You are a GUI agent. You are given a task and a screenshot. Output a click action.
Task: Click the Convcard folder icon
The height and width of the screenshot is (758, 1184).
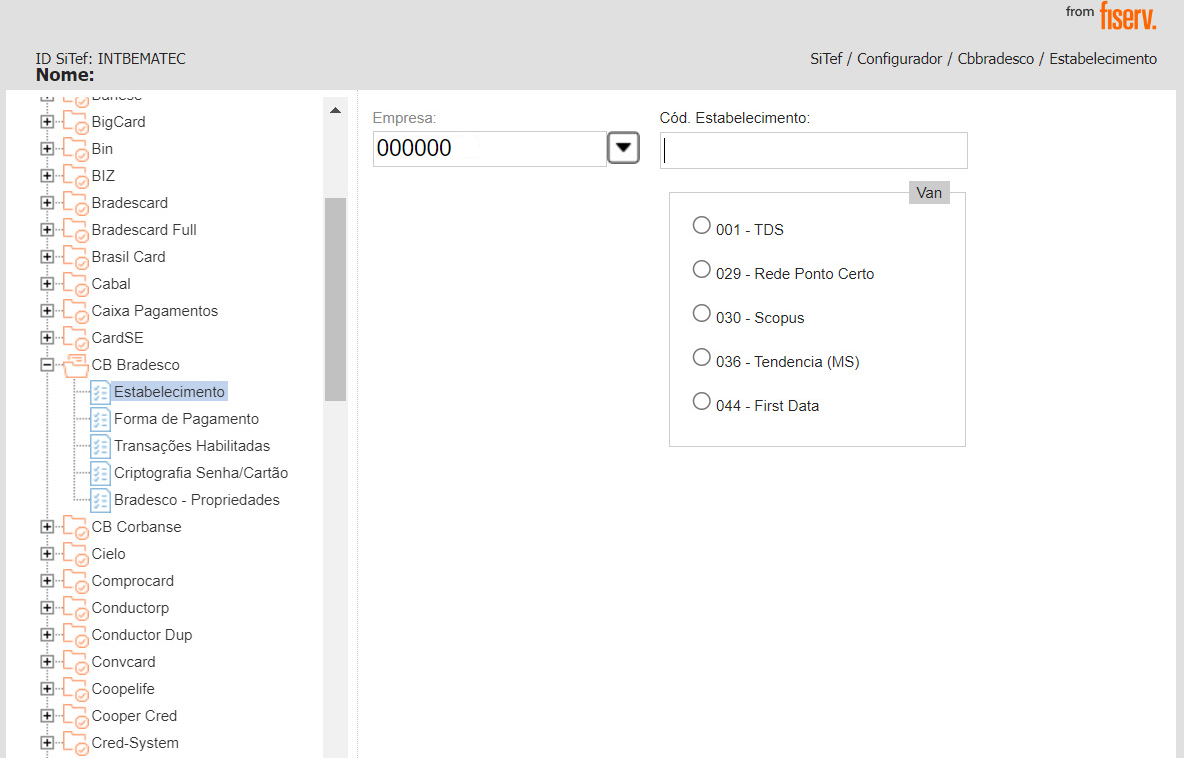(x=76, y=663)
